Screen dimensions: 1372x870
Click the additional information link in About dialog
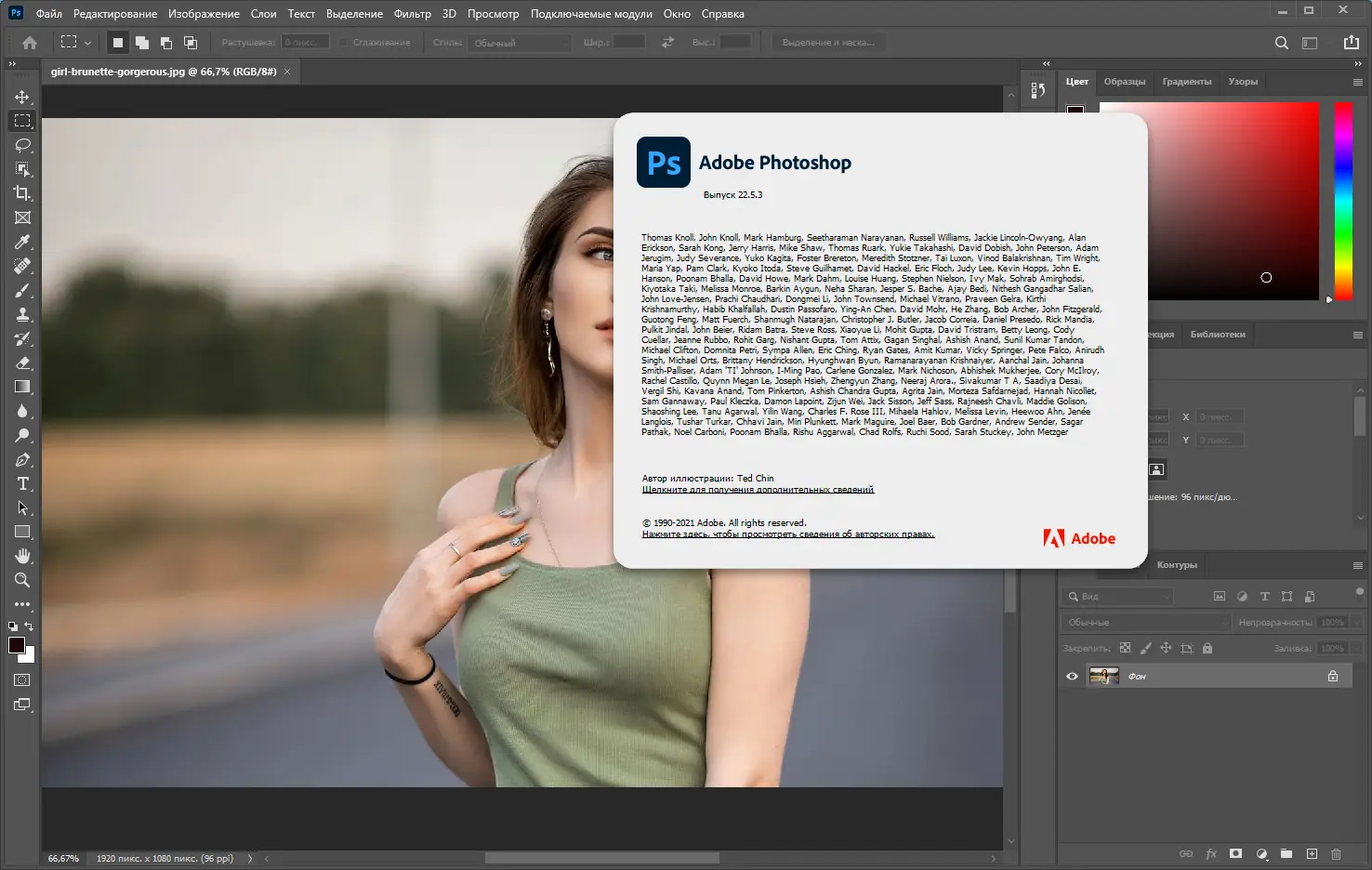click(x=758, y=490)
